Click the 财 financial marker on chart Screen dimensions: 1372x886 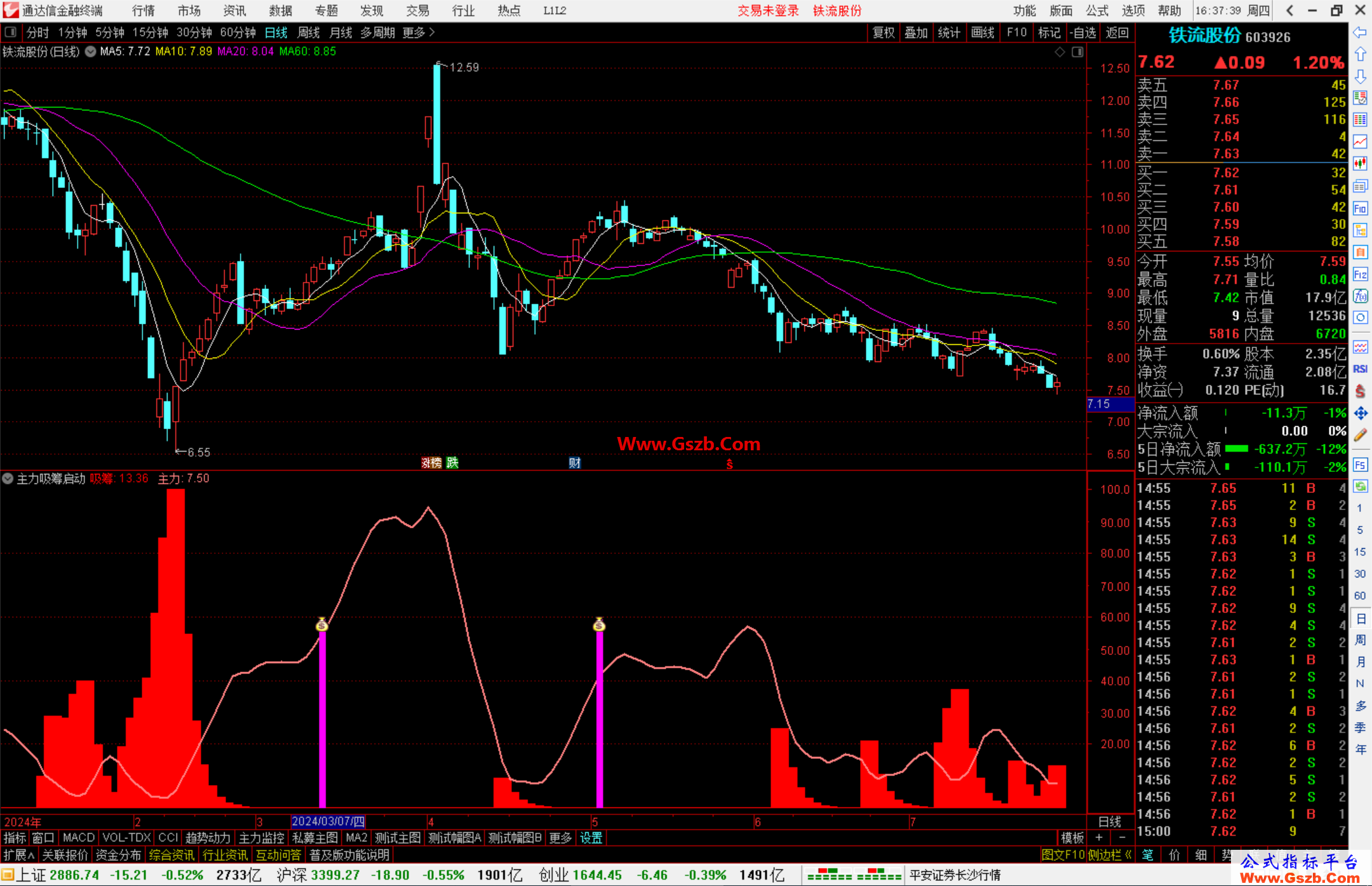coord(575,463)
